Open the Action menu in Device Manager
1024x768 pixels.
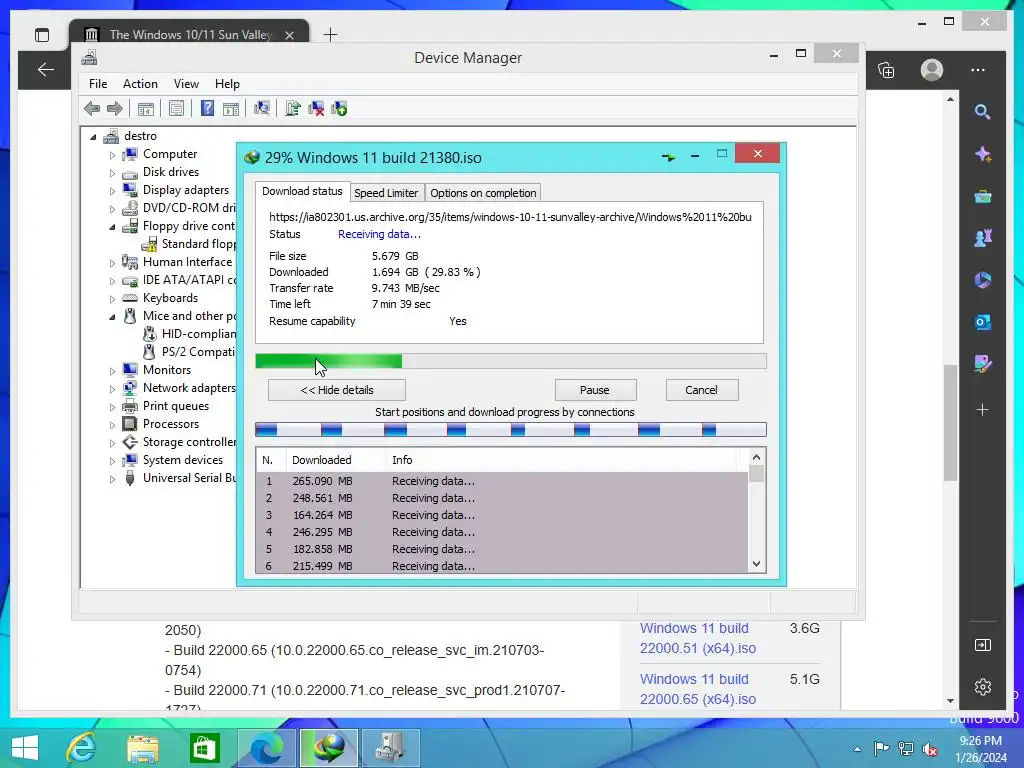(140, 84)
